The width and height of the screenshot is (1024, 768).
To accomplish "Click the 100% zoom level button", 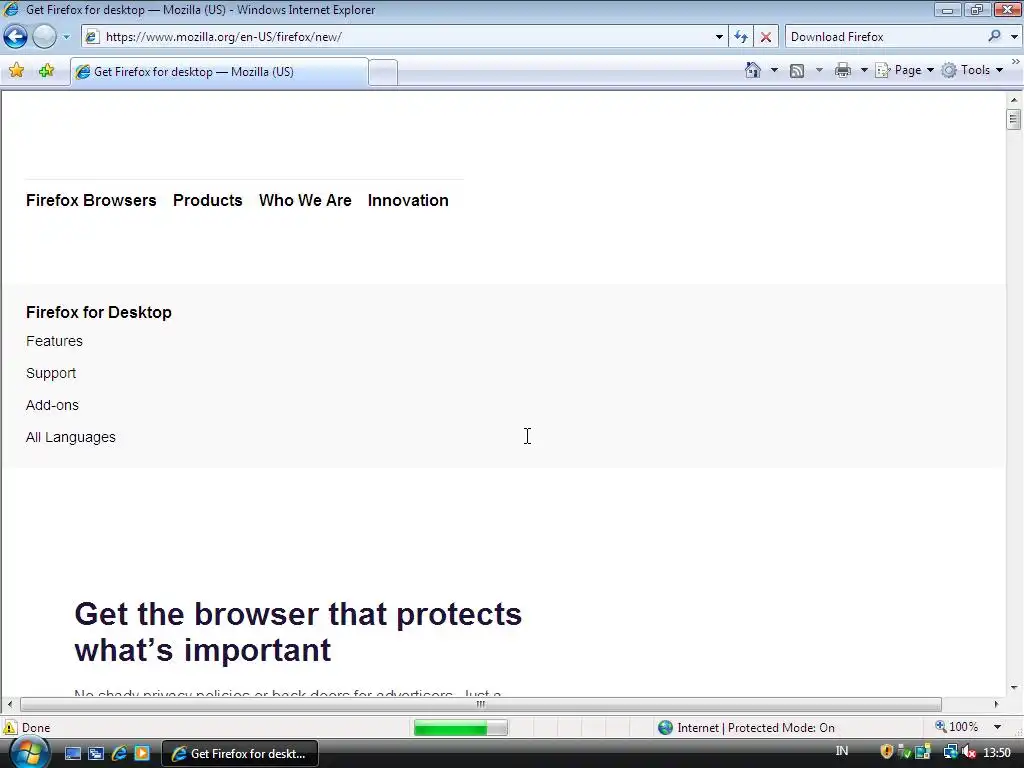I will point(957,727).
